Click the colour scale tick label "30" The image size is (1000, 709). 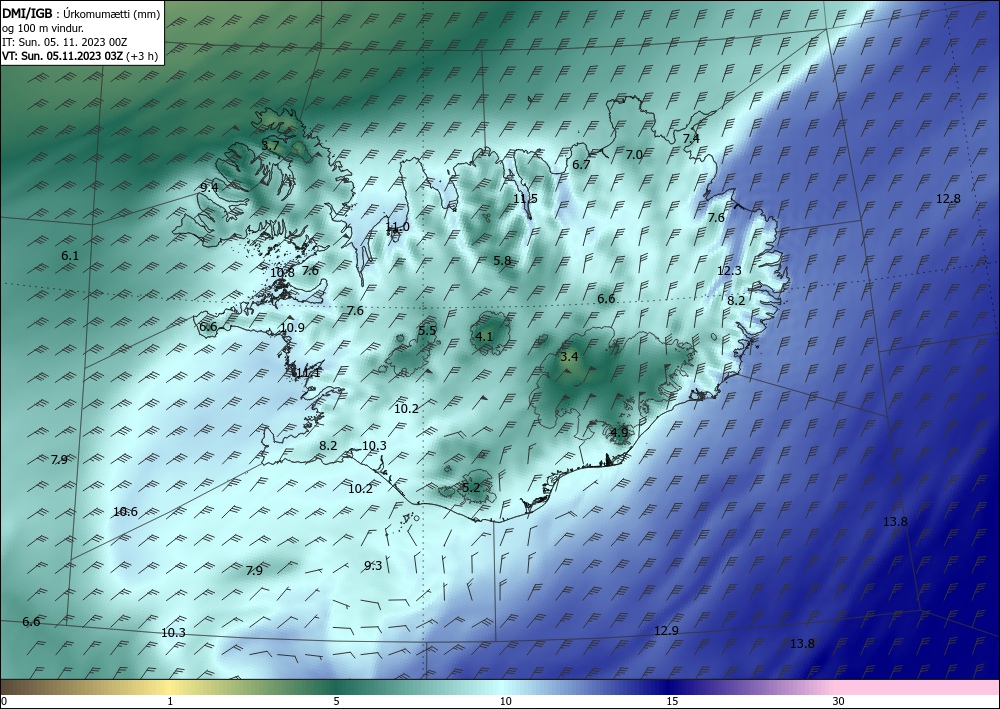tap(839, 701)
